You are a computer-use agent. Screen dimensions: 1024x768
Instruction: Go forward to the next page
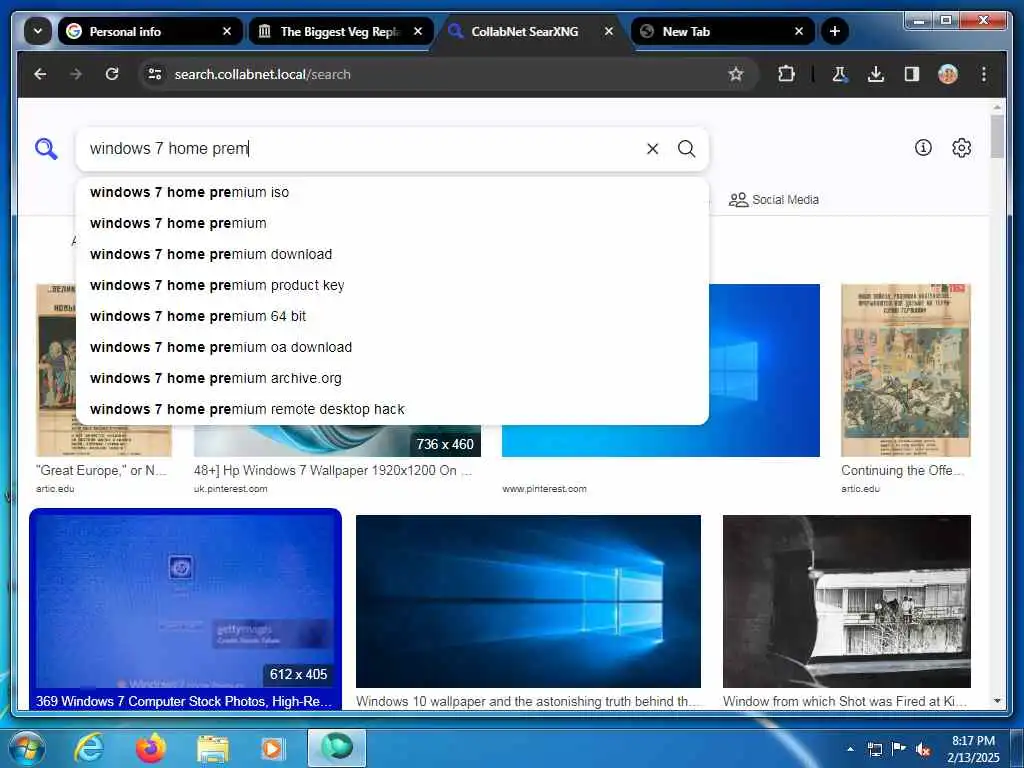(76, 74)
